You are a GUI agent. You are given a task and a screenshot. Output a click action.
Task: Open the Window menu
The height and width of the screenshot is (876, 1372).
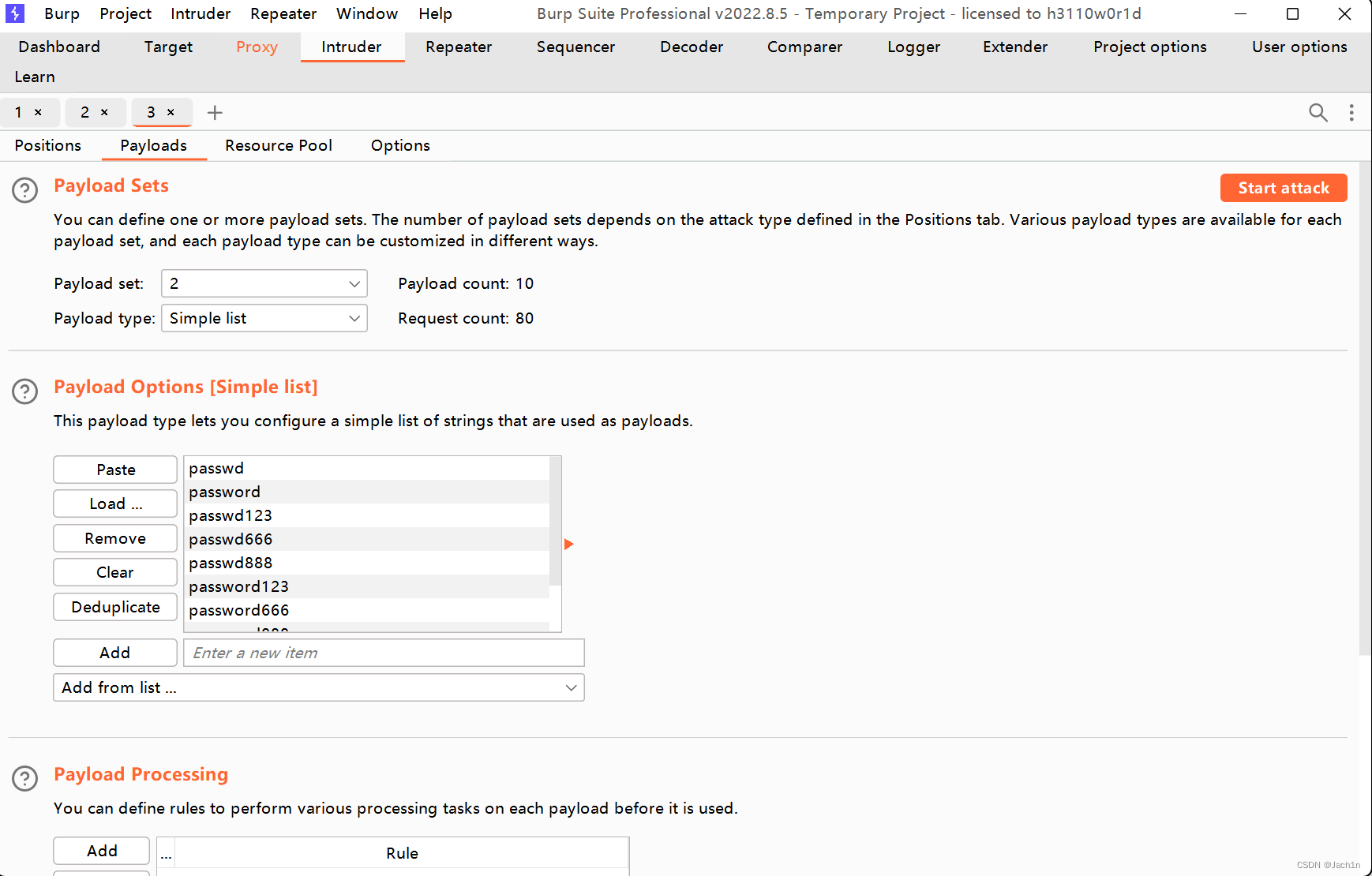367,13
